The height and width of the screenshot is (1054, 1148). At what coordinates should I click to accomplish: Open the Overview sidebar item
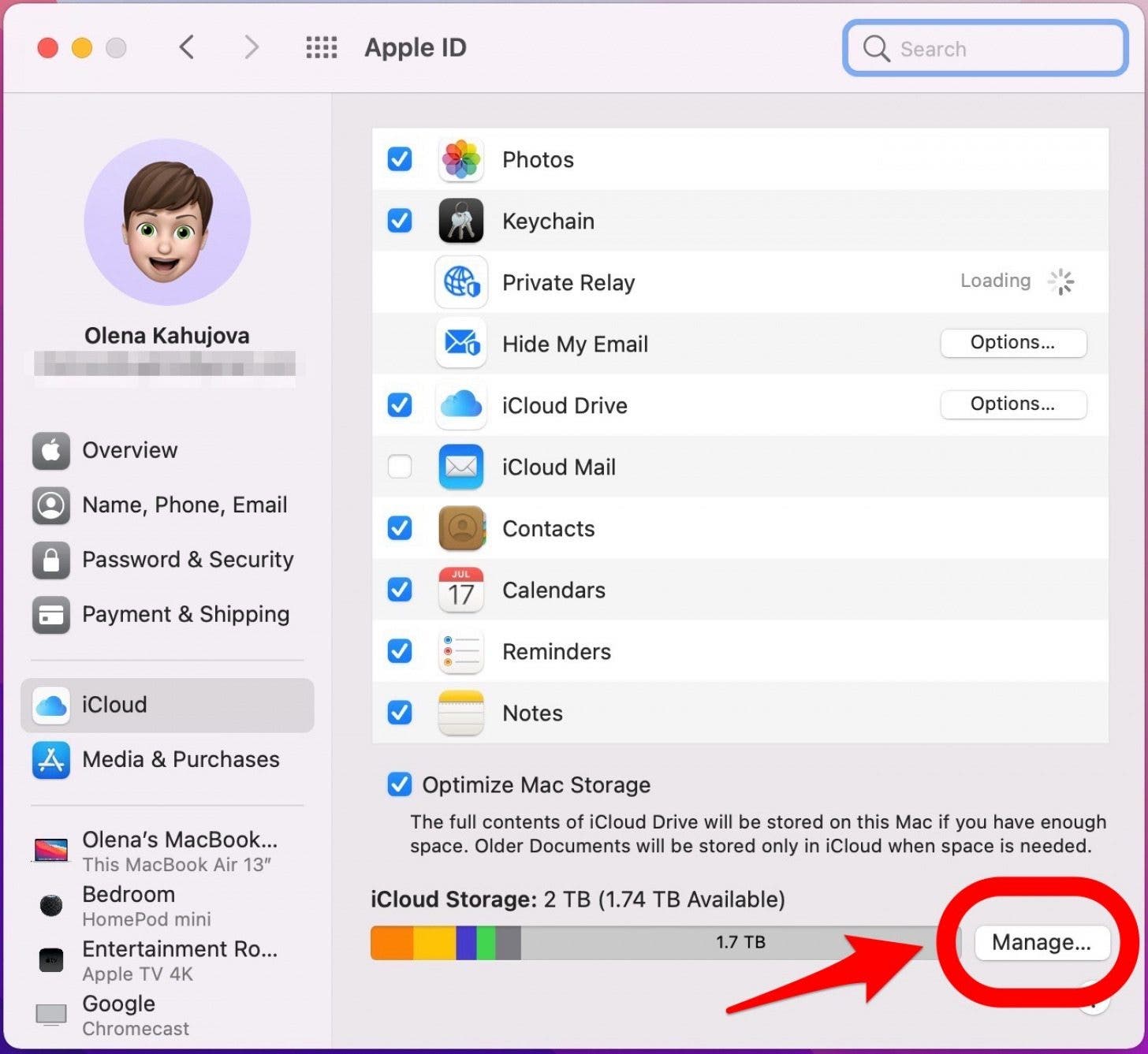point(129,450)
